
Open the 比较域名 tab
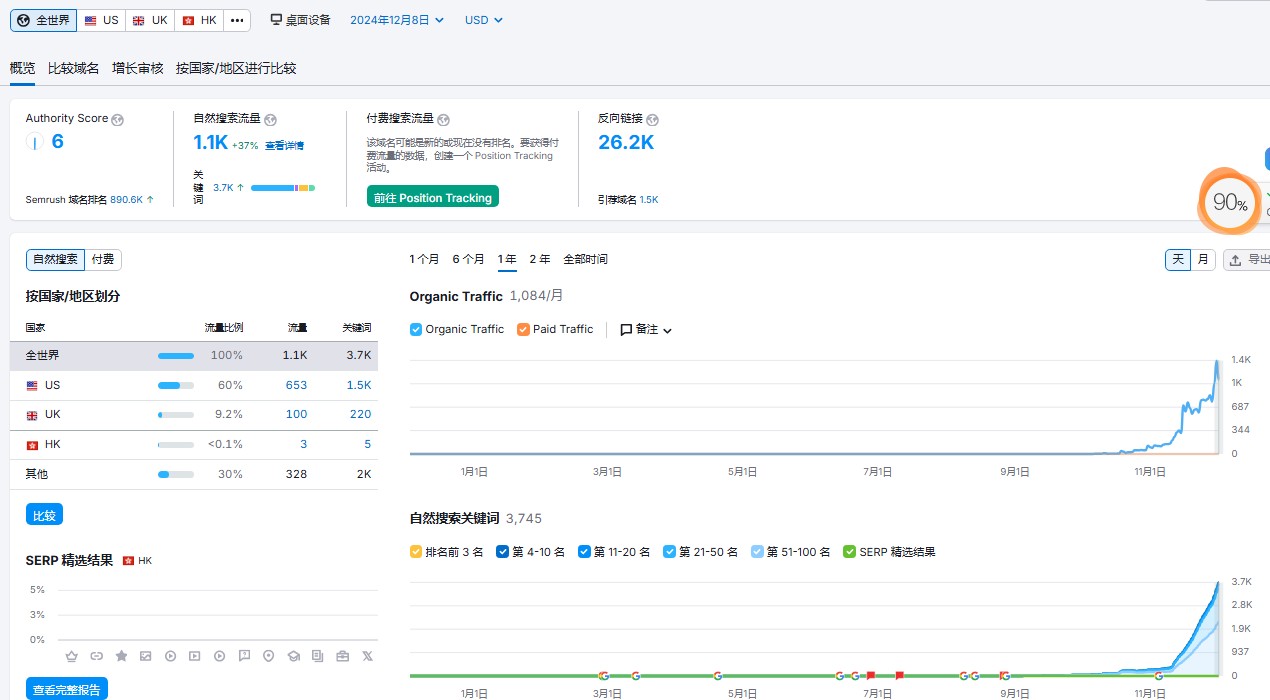tap(74, 69)
